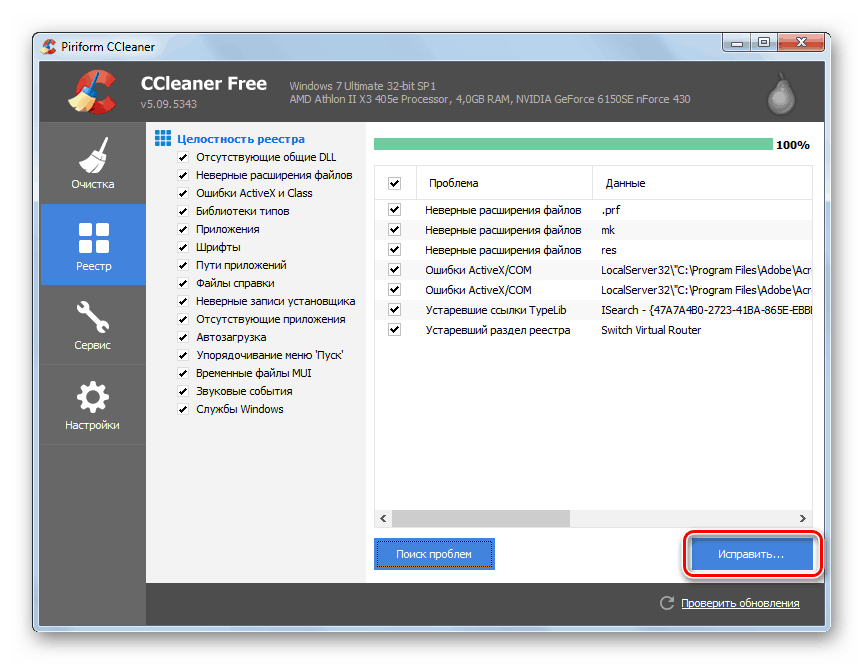864x665 pixels.
Task: Toggle Службы Windows checkbox
Action: pos(183,409)
